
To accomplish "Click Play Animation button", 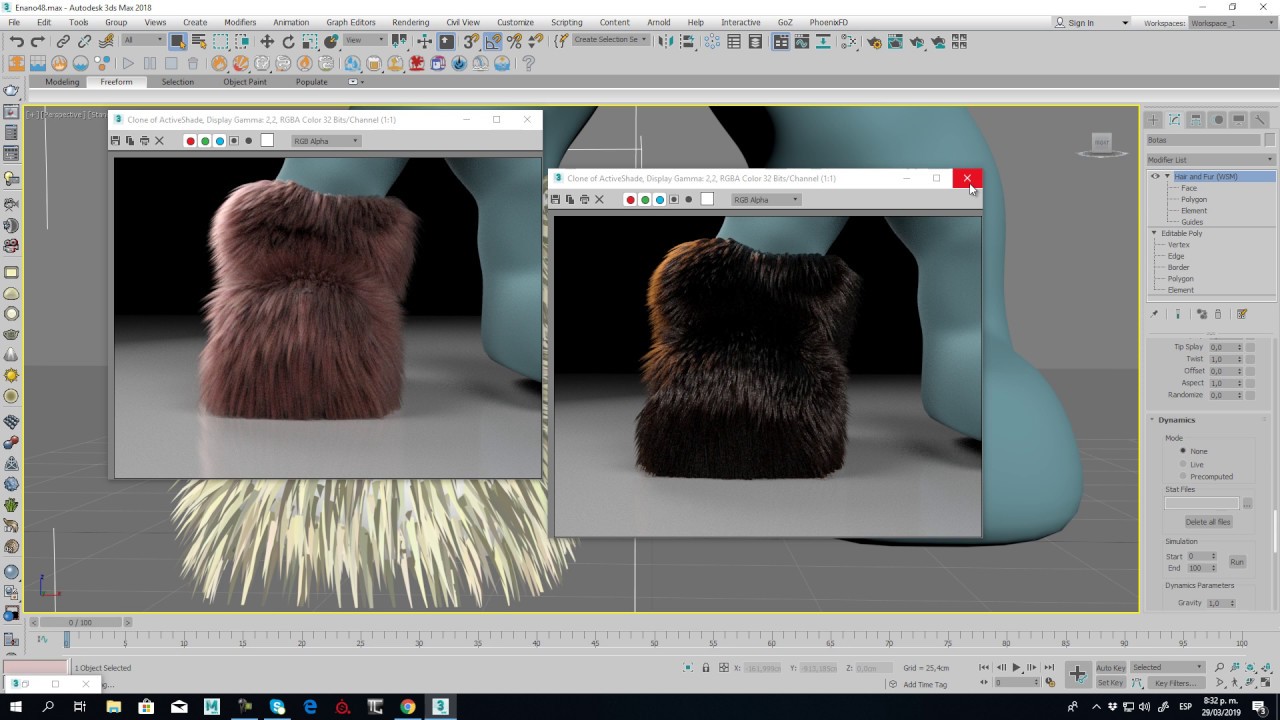I will click(1017, 667).
